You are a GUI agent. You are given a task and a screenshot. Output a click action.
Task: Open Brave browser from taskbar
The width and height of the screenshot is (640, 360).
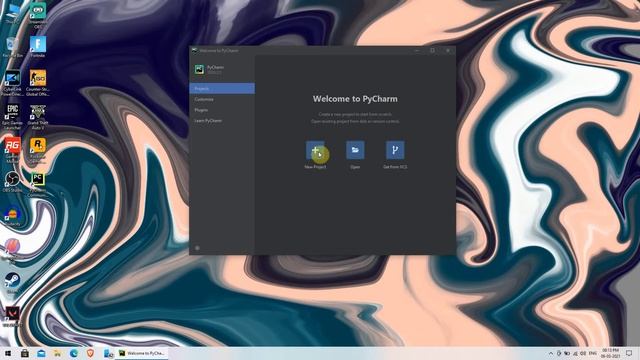[90, 353]
